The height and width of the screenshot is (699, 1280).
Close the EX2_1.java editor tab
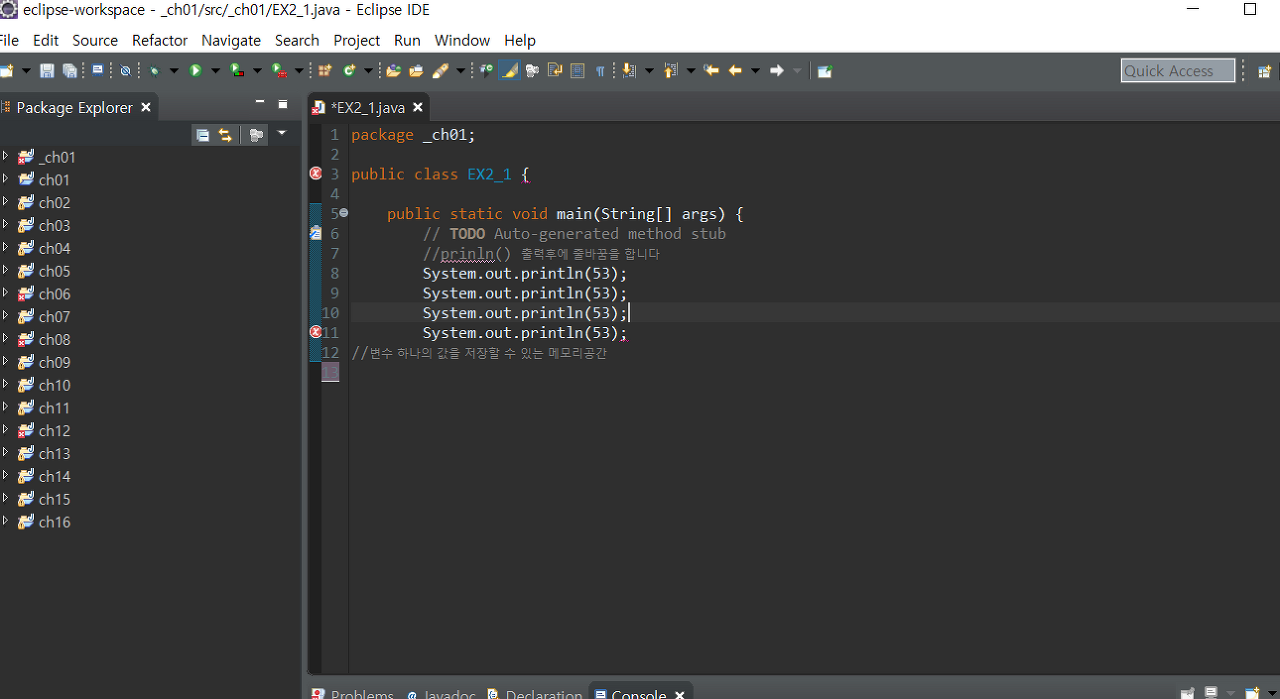pyautogui.click(x=418, y=107)
